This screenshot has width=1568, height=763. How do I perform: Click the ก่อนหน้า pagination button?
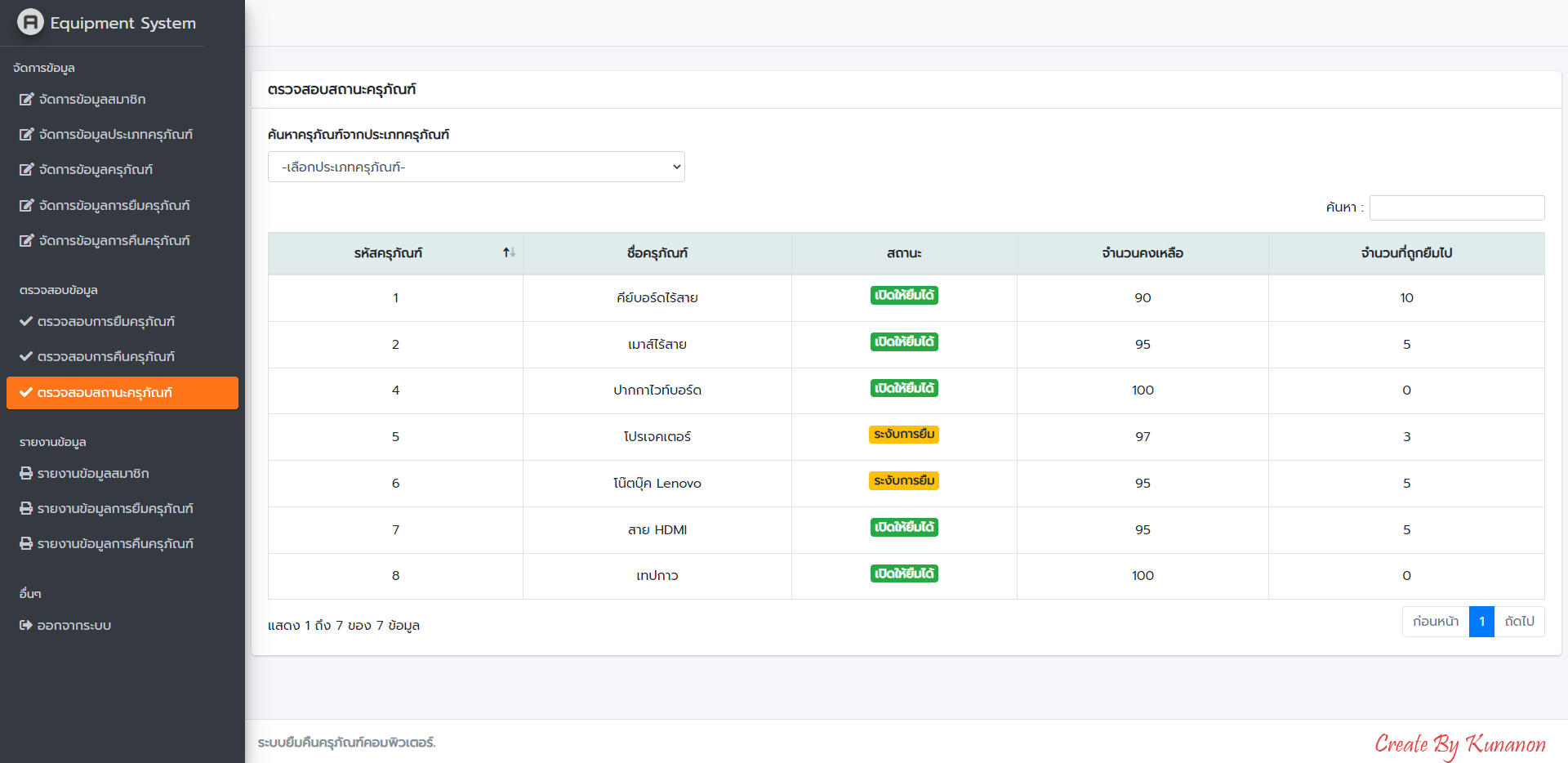click(x=1435, y=622)
